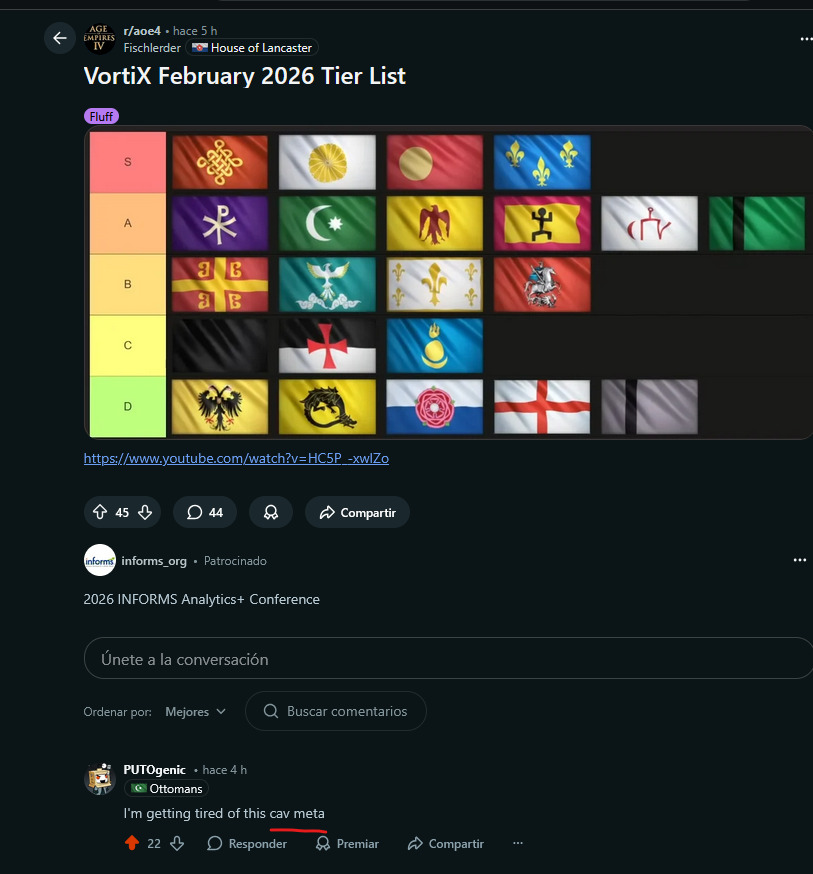Open the post's 44 comments
Screen dimensions: 813x874
click(x=204, y=512)
